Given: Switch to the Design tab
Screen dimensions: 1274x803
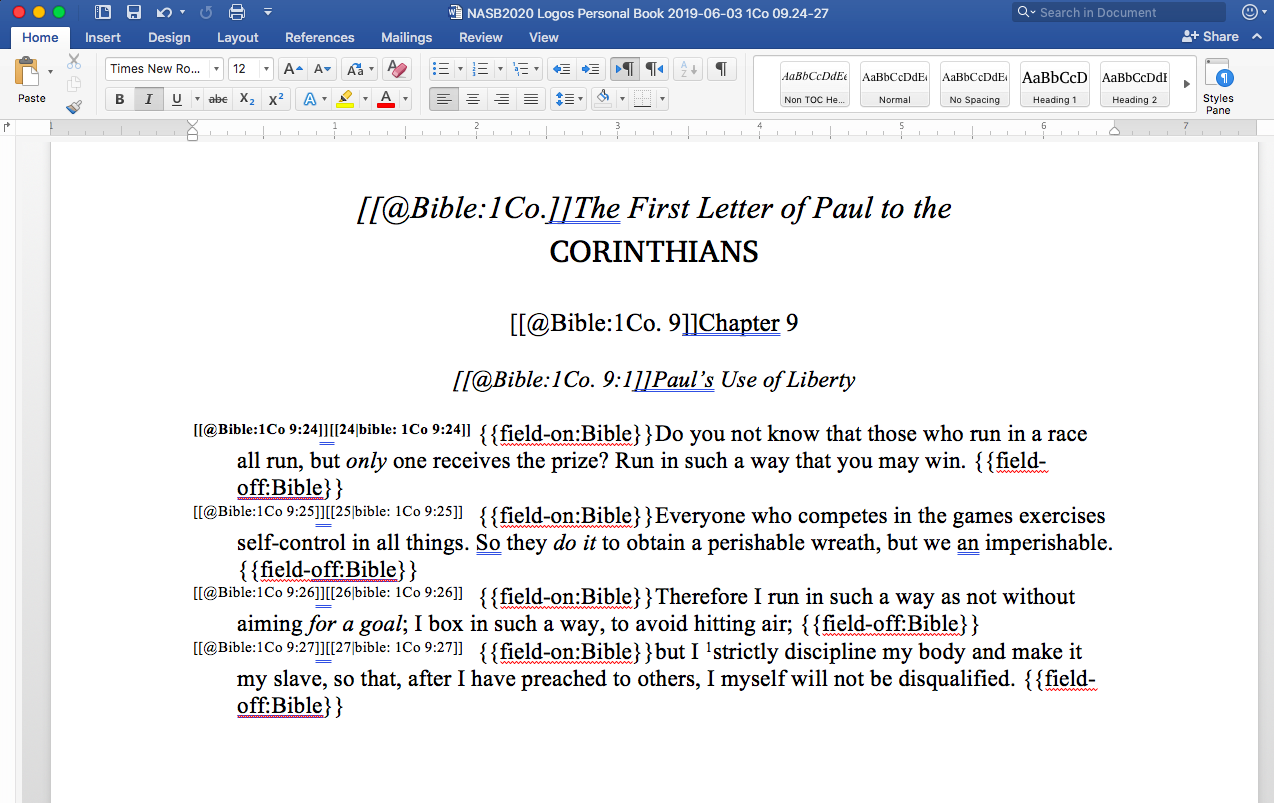Looking at the screenshot, I should pos(169,37).
